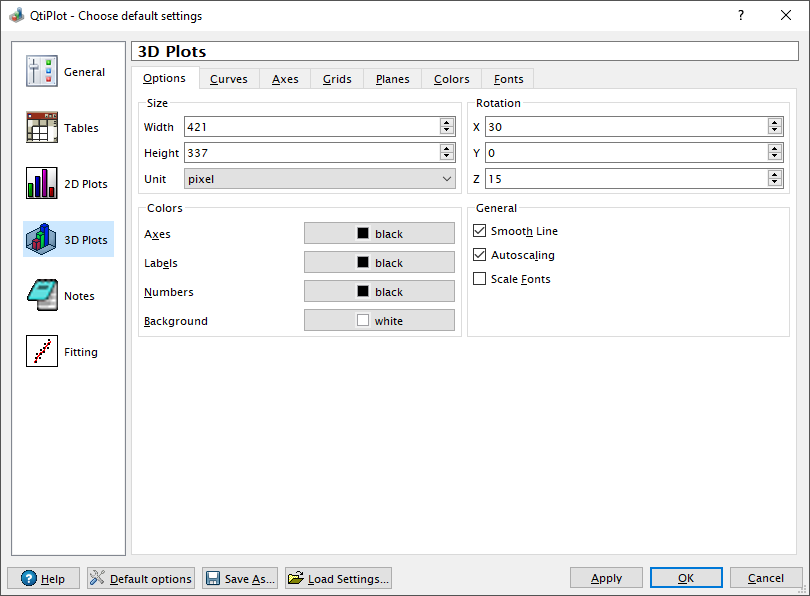Screen dimensions: 810x596
Task: Click the Help button question icon
Action: [28, 578]
